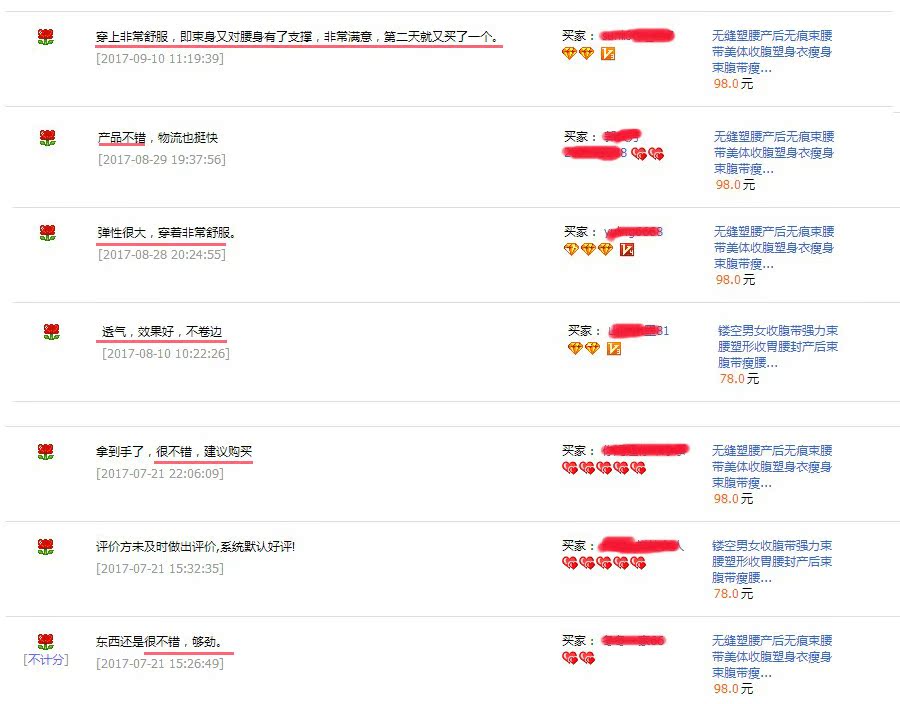
Task: Click the flower icon beside '弹性很大' review
Action: tap(48, 233)
